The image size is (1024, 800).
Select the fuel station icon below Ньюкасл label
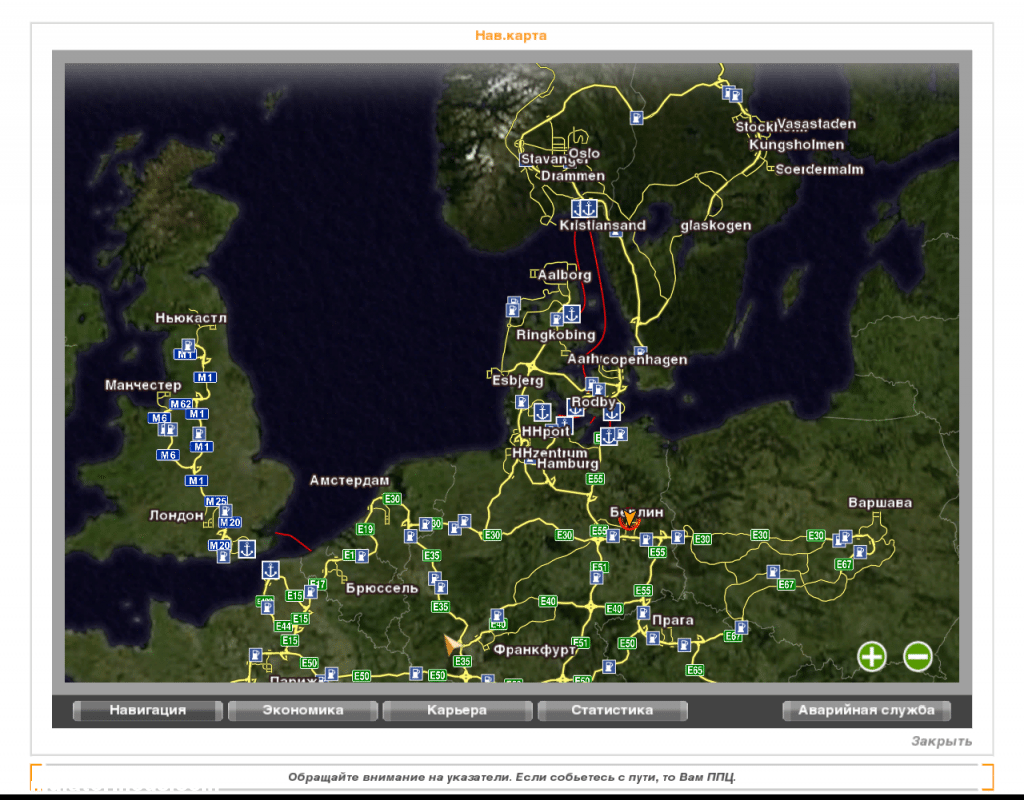[187, 345]
